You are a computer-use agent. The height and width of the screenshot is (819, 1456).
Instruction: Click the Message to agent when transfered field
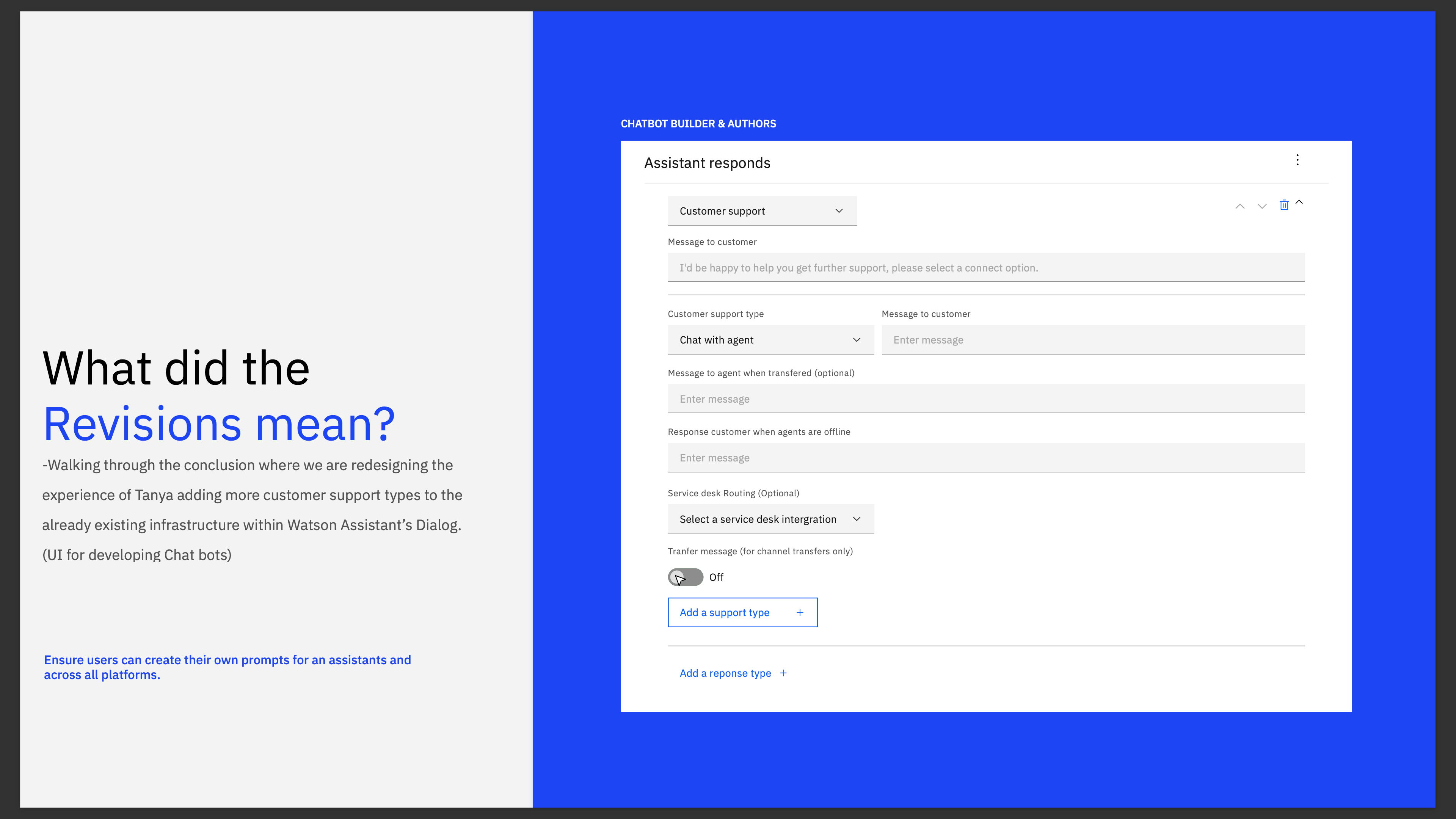(x=986, y=399)
